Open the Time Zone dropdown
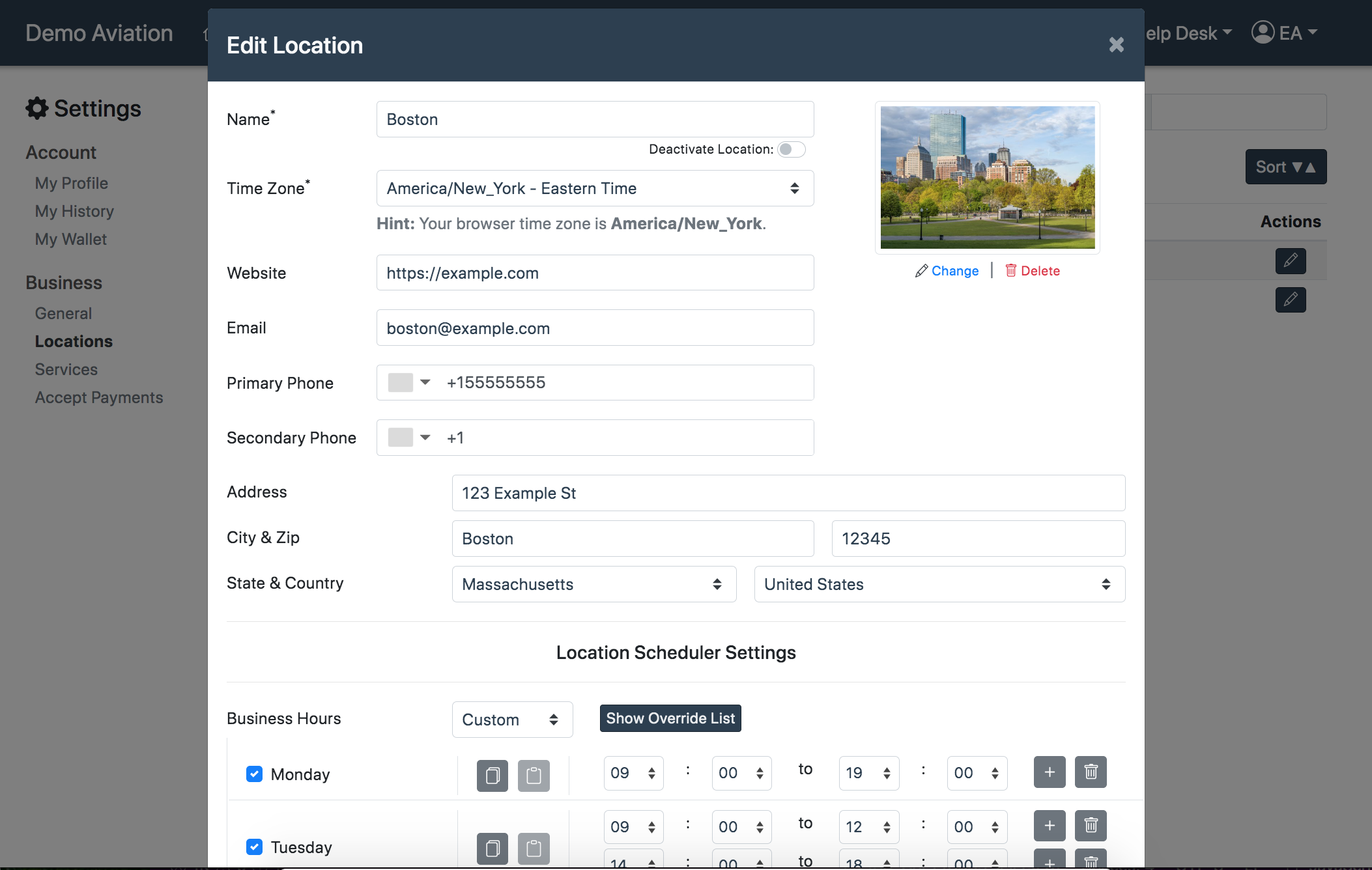The width and height of the screenshot is (1372, 870). coord(595,188)
